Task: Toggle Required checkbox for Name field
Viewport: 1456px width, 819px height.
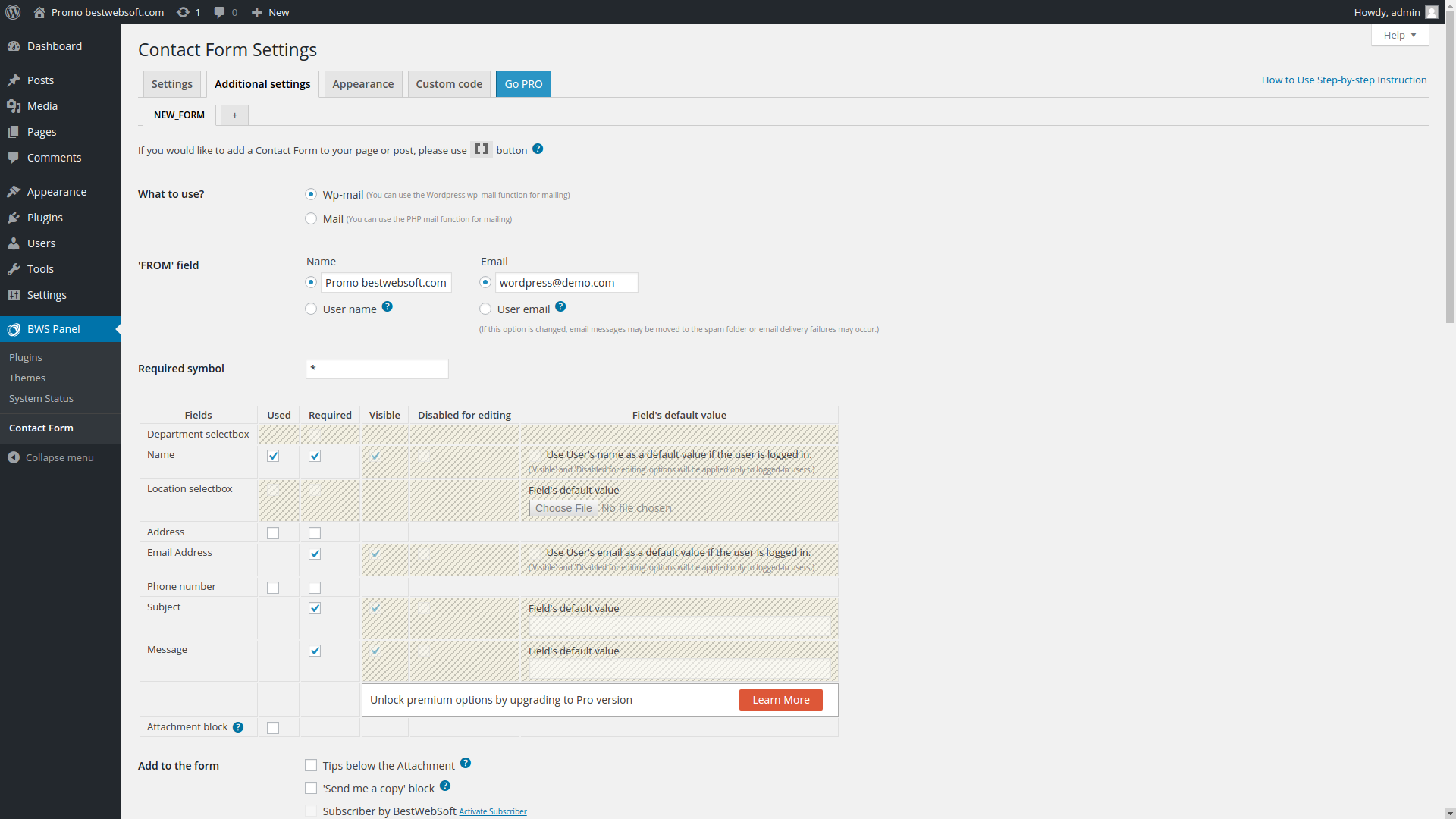Action: tap(315, 456)
